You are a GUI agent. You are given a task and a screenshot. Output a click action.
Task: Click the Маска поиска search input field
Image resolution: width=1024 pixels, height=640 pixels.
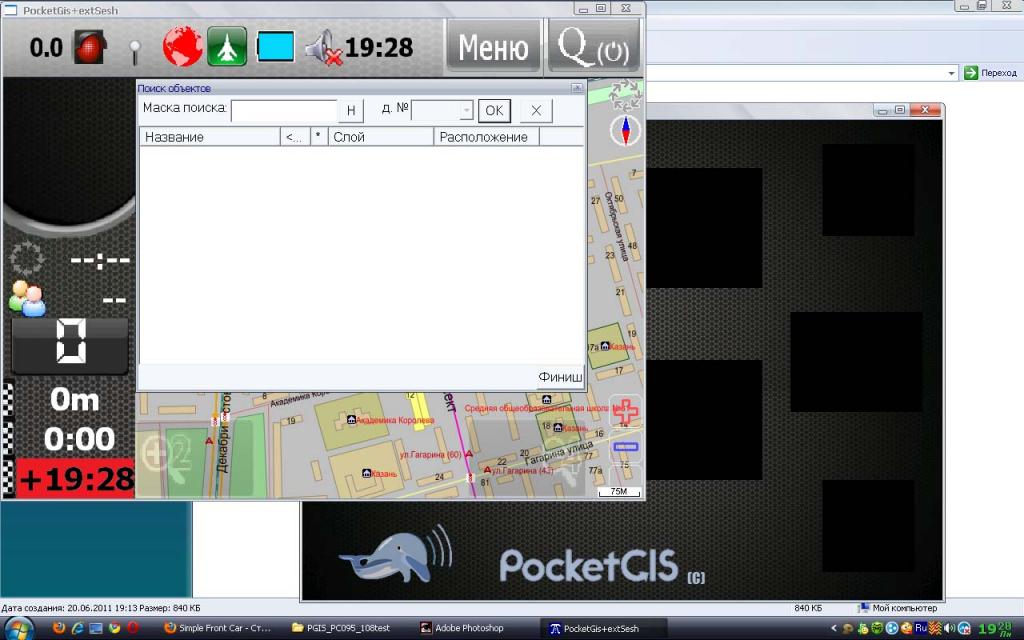(284, 110)
